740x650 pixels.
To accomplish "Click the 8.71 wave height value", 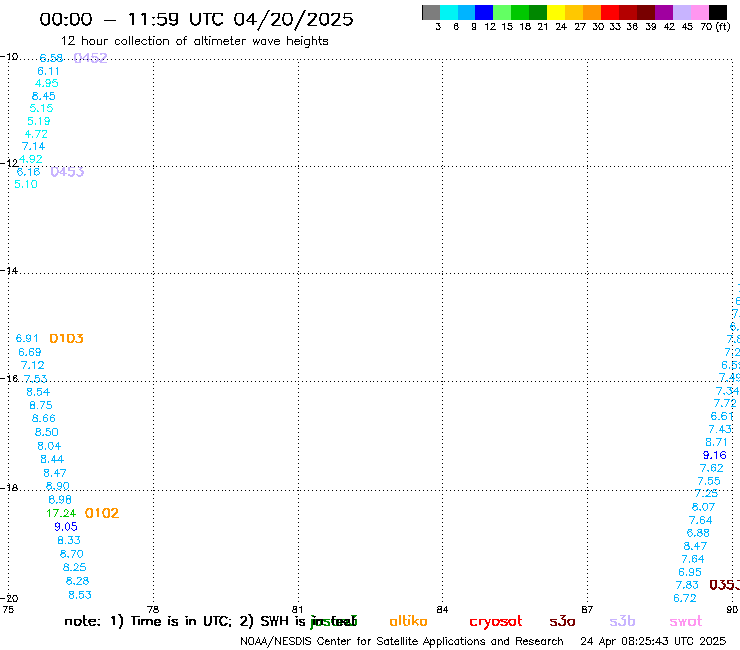I will [716, 442].
